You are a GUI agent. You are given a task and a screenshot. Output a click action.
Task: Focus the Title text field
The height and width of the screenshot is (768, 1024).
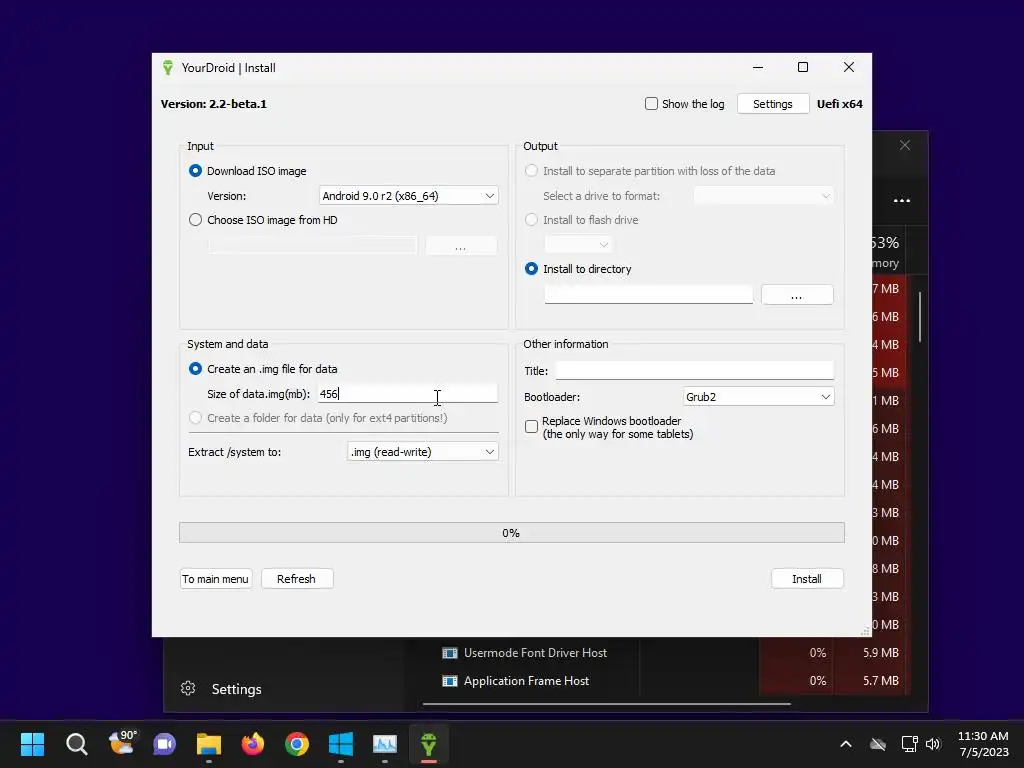(x=695, y=370)
